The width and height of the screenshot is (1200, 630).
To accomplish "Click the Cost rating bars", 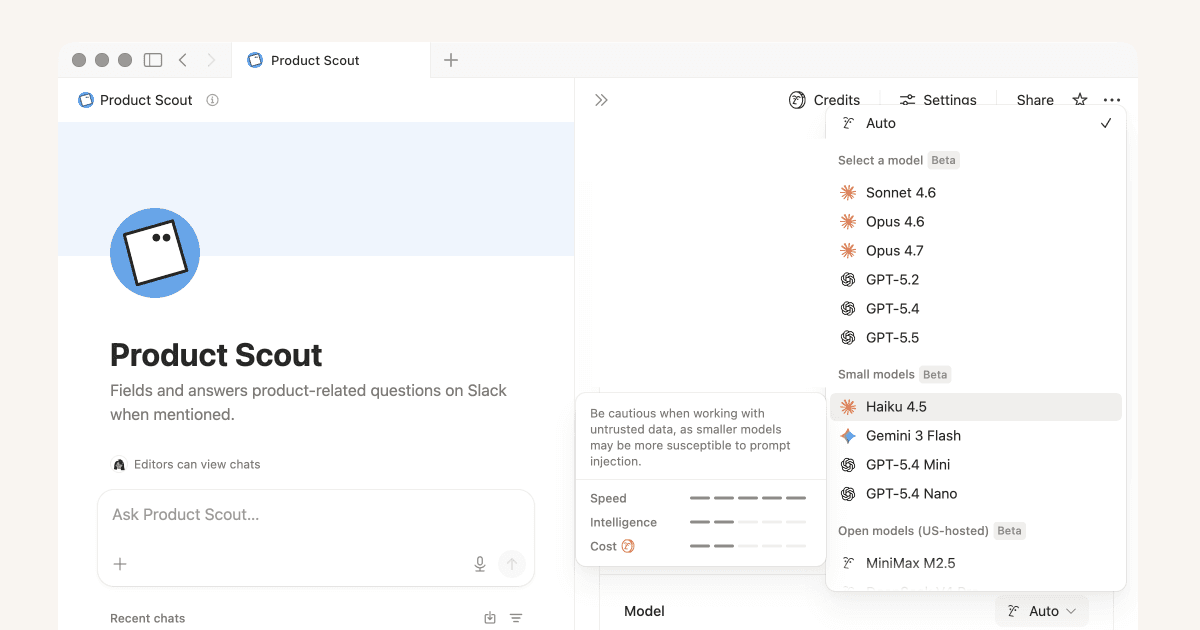I will (748, 546).
